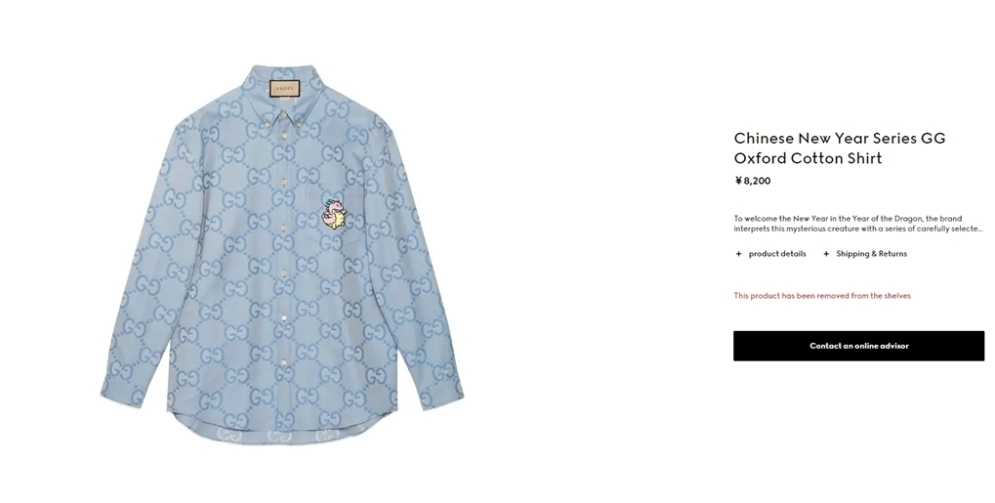Click the pink dragon patch on shirt
The height and width of the screenshot is (503, 995).
pyautogui.click(x=334, y=214)
